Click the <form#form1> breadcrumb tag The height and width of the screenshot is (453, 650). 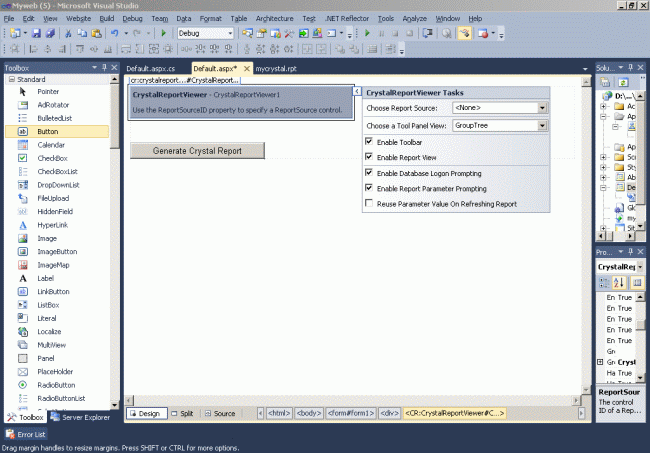pyautogui.click(x=351, y=413)
